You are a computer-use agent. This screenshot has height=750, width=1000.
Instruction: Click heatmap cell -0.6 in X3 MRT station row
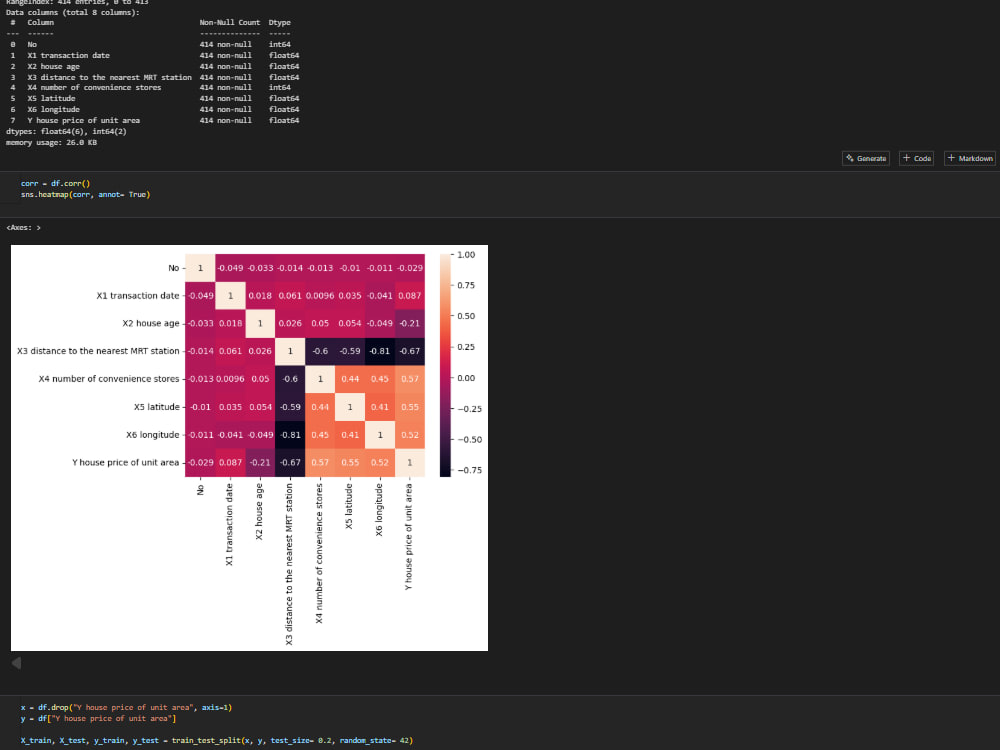(x=320, y=351)
